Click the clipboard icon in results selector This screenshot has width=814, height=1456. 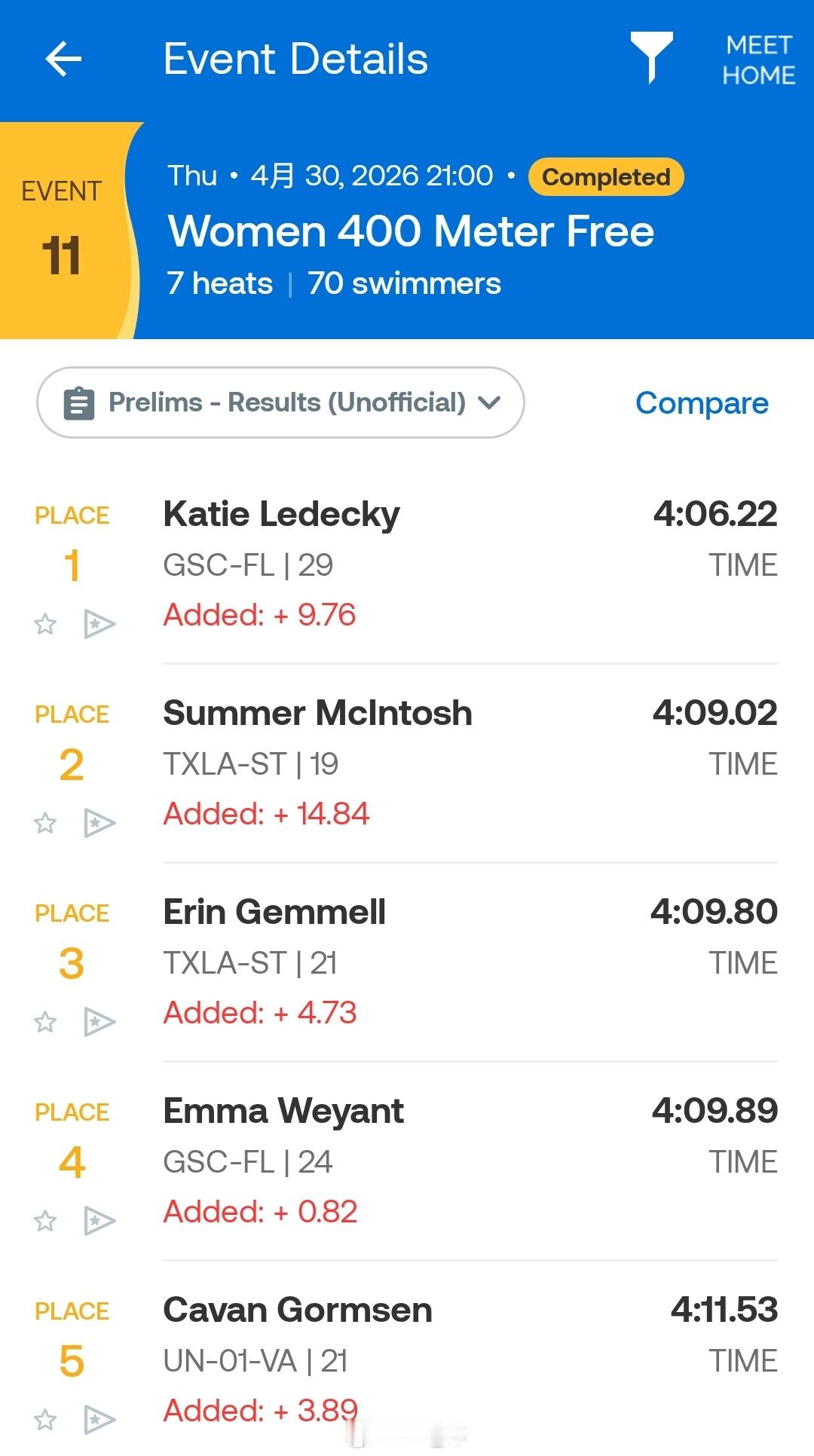pos(79,403)
